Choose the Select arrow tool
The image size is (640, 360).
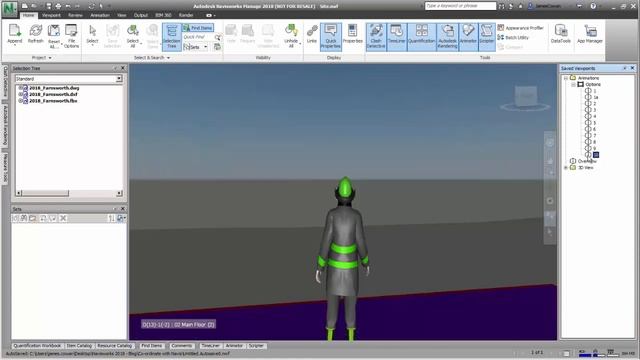[92, 34]
